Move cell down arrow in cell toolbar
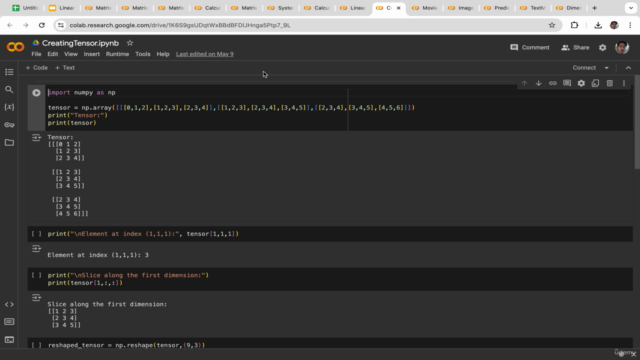The width and height of the screenshot is (640, 360). point(538,83)
